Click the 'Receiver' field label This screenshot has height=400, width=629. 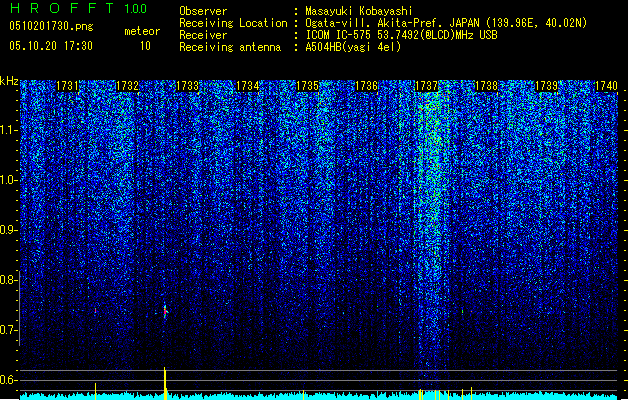click(203, 35)
